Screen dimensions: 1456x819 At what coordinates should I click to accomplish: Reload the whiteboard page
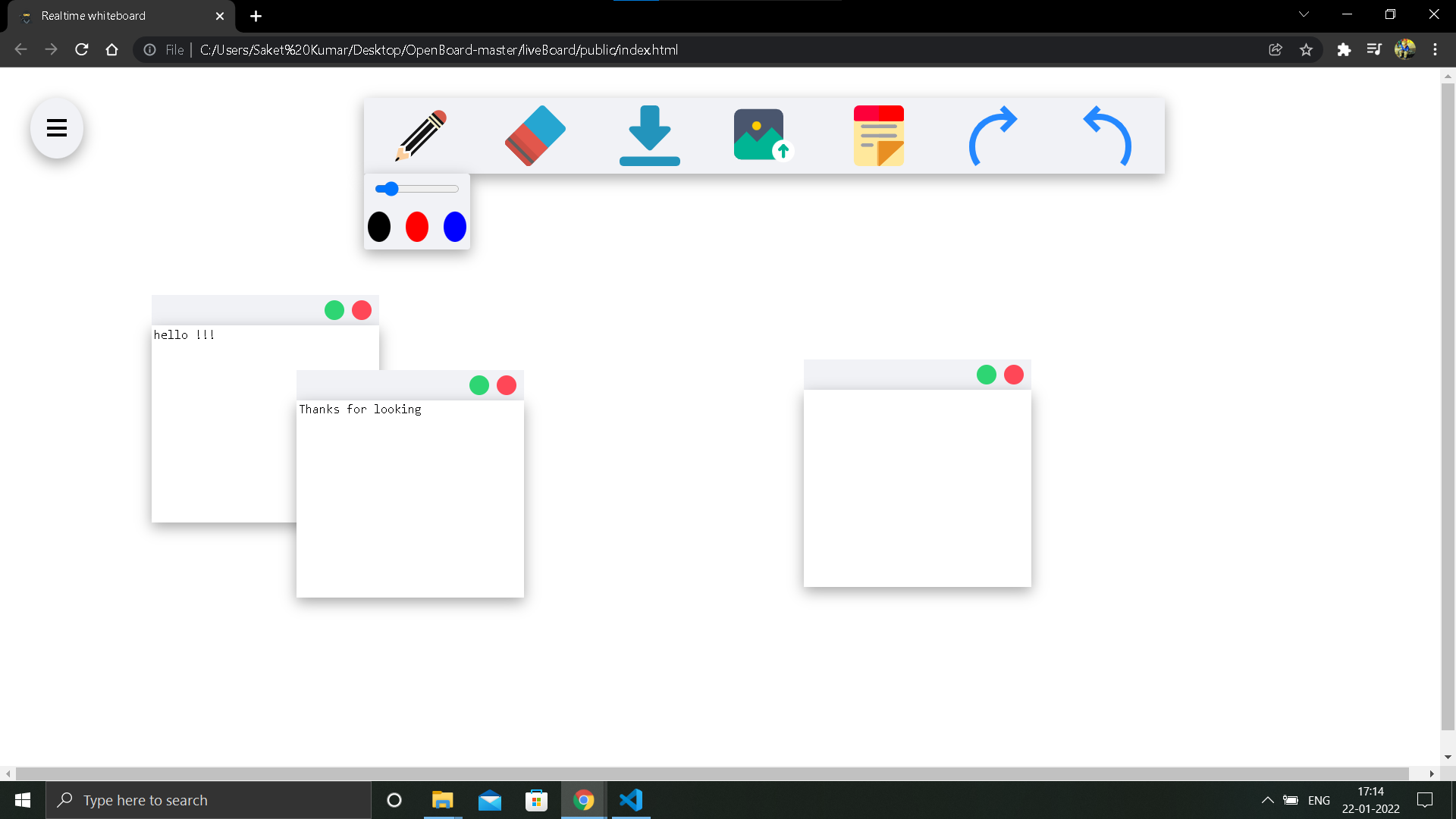coord(81,49)
